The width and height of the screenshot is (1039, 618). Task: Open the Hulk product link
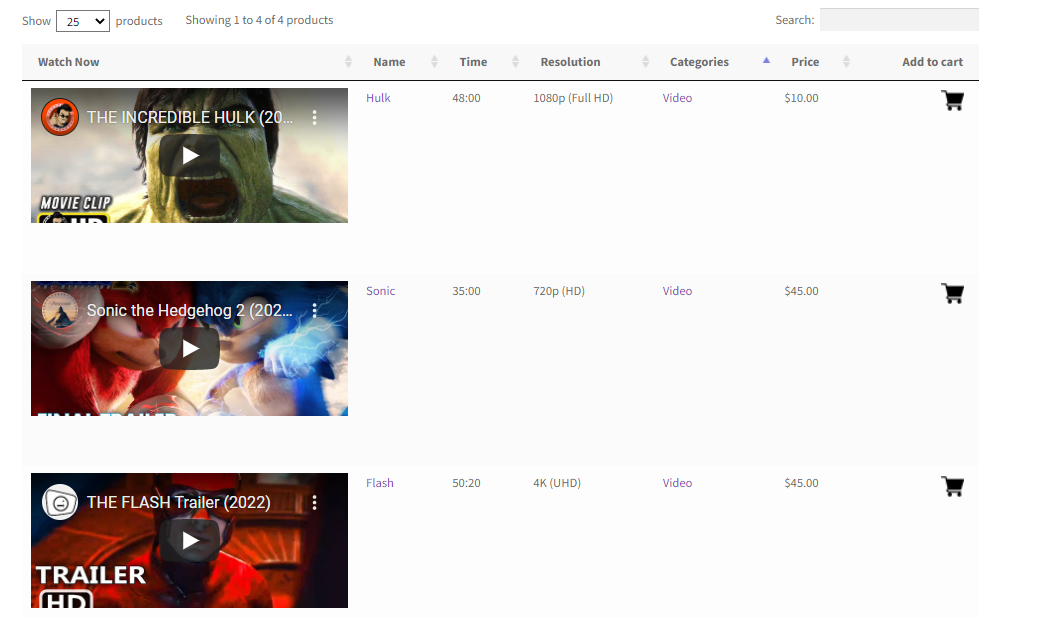(x=378, y=98)
